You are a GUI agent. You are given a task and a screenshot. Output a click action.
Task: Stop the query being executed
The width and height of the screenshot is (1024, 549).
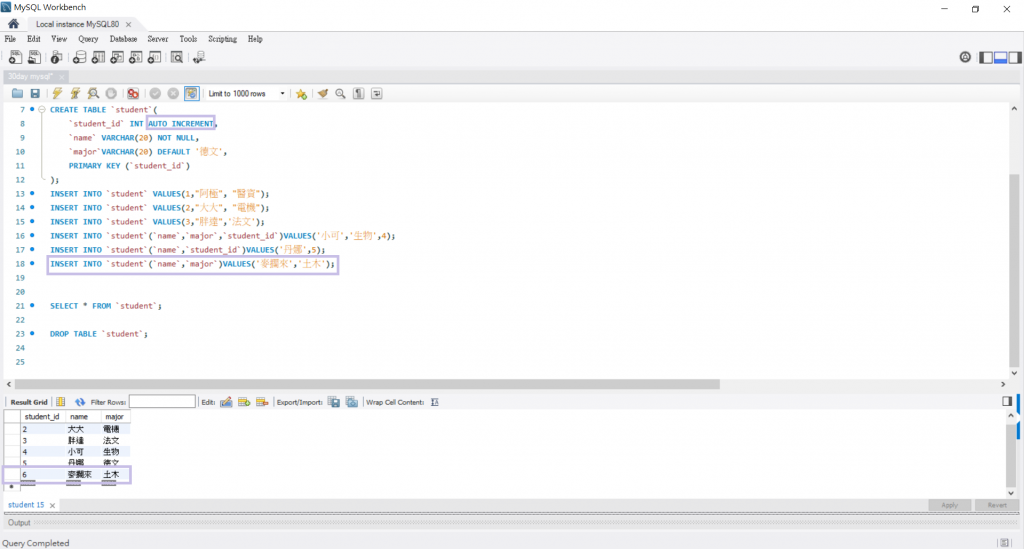(x=111, y=93)
